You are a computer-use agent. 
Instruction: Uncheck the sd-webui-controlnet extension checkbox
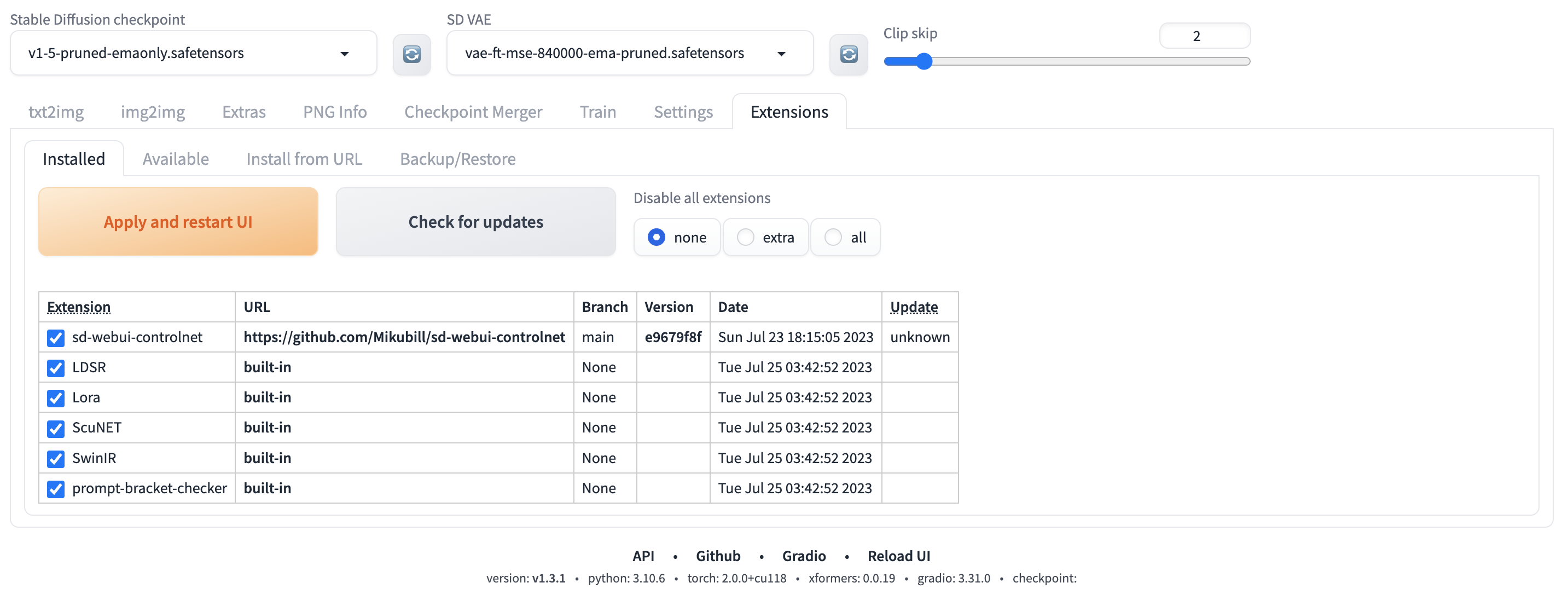pos(55,338)
